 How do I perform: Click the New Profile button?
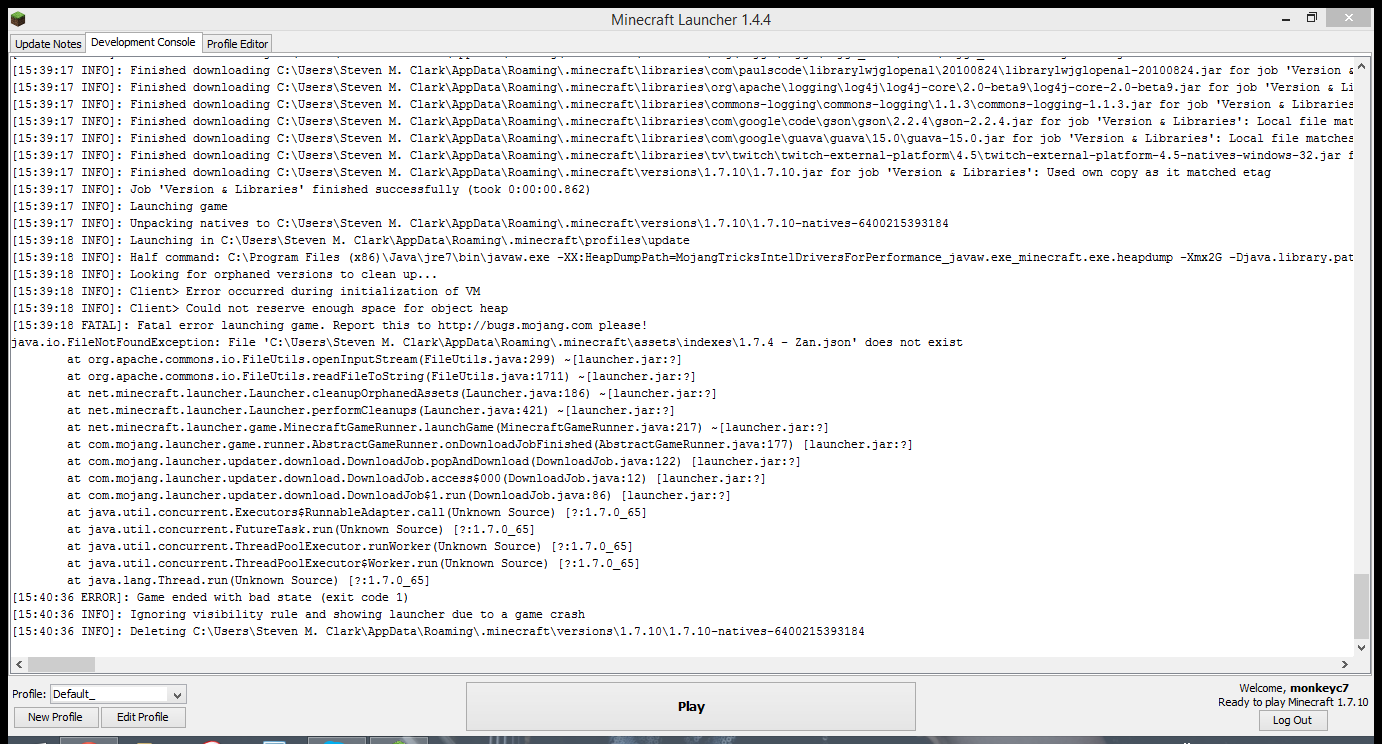tap(56, 717)
